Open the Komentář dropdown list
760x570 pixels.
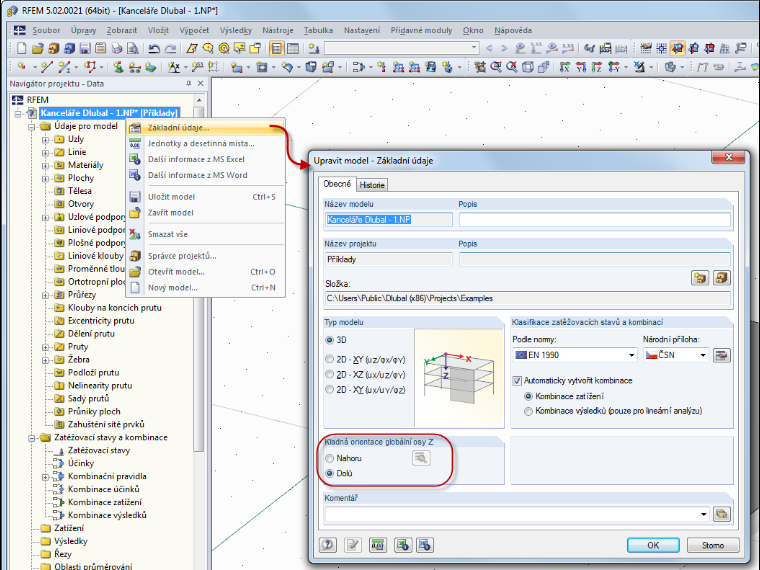pyautogui.click(x=703, y=514)
